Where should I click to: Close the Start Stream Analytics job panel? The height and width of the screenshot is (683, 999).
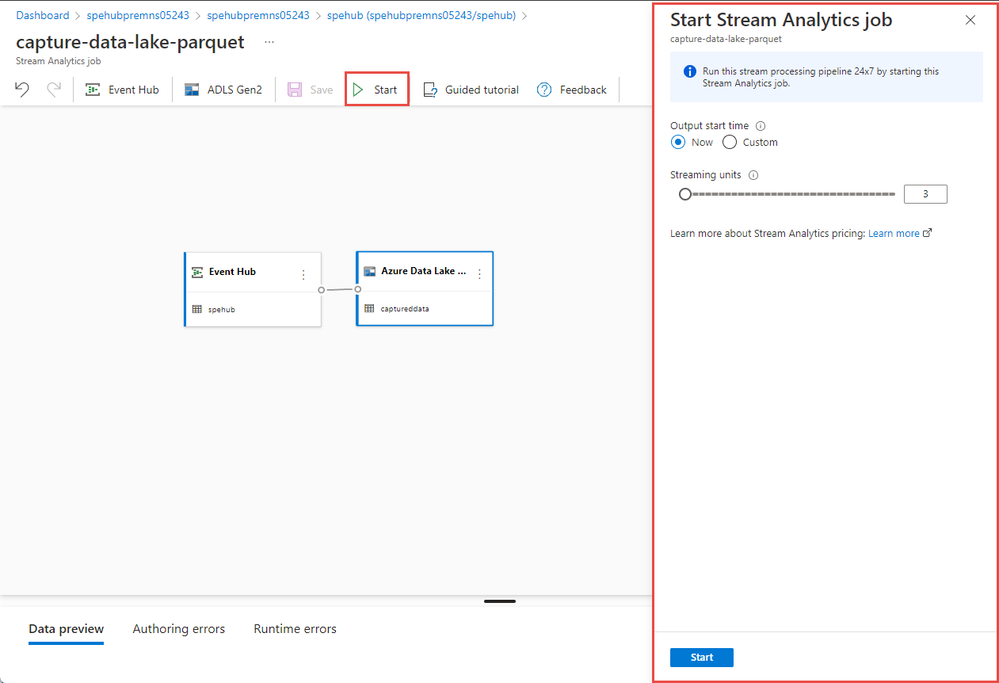pyautogui.click(x=970, y=20)
